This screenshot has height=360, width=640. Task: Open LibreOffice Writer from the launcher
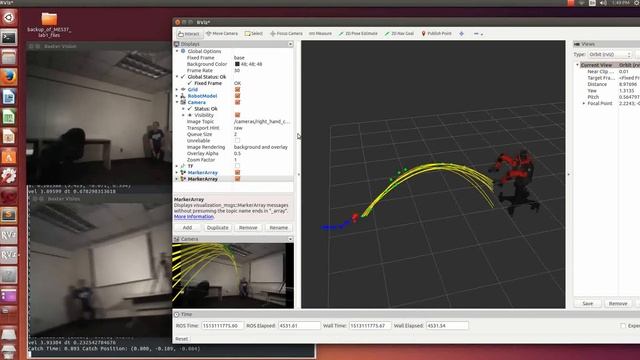tap(9, 97)
